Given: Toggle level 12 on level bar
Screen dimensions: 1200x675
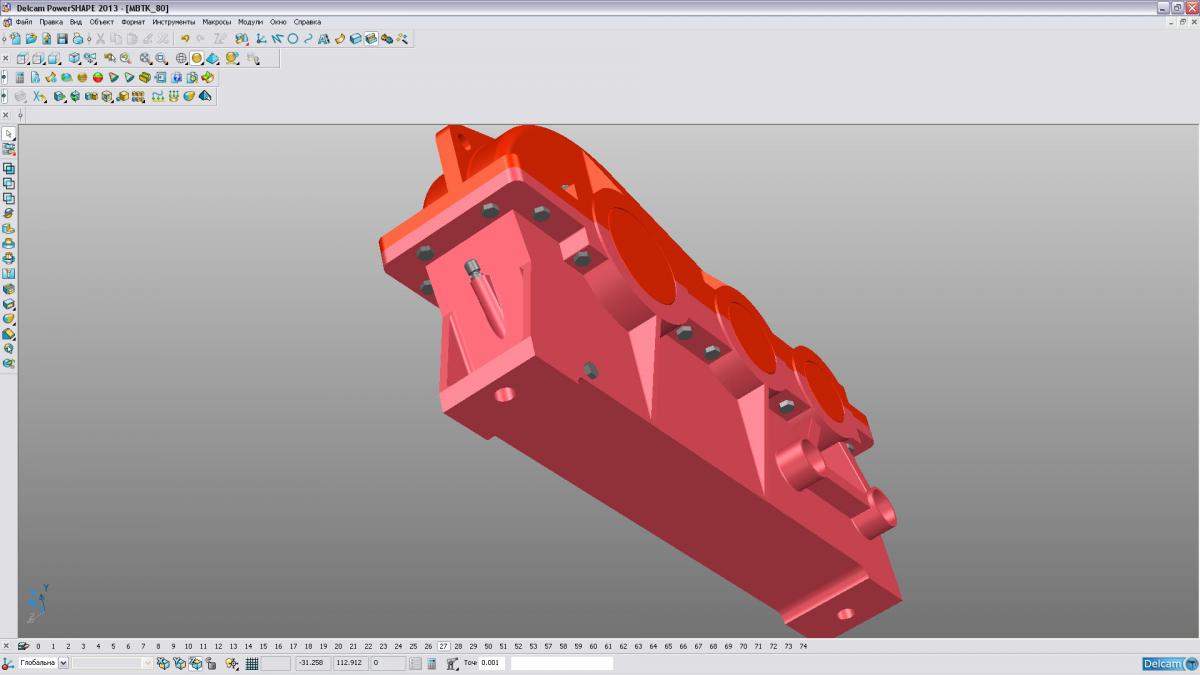Looking at the screenshot, I should pos(218,646).
